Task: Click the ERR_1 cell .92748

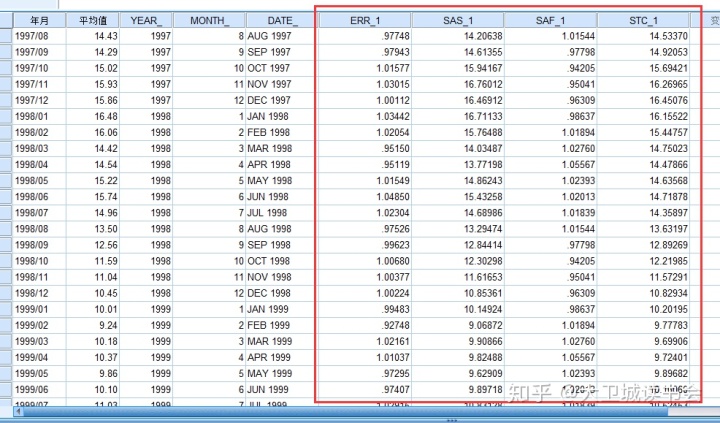Action: [365, 326]
